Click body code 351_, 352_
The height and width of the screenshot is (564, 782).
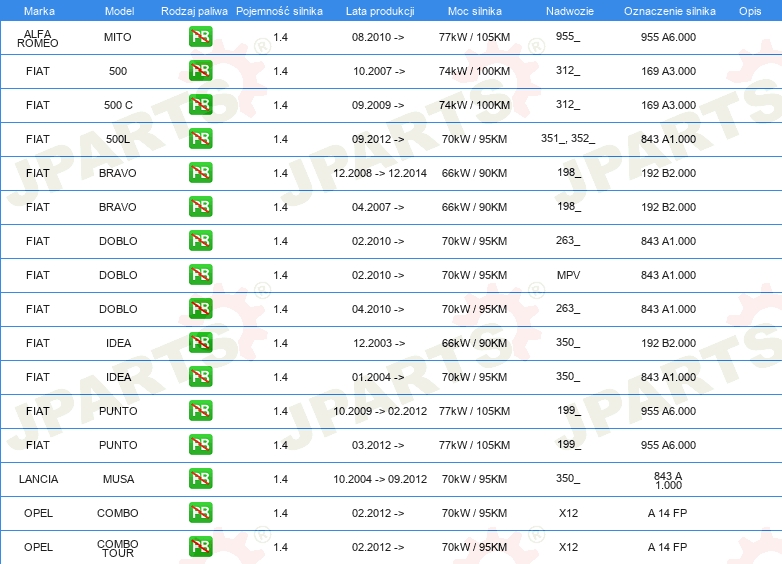[x=568, y=138]
